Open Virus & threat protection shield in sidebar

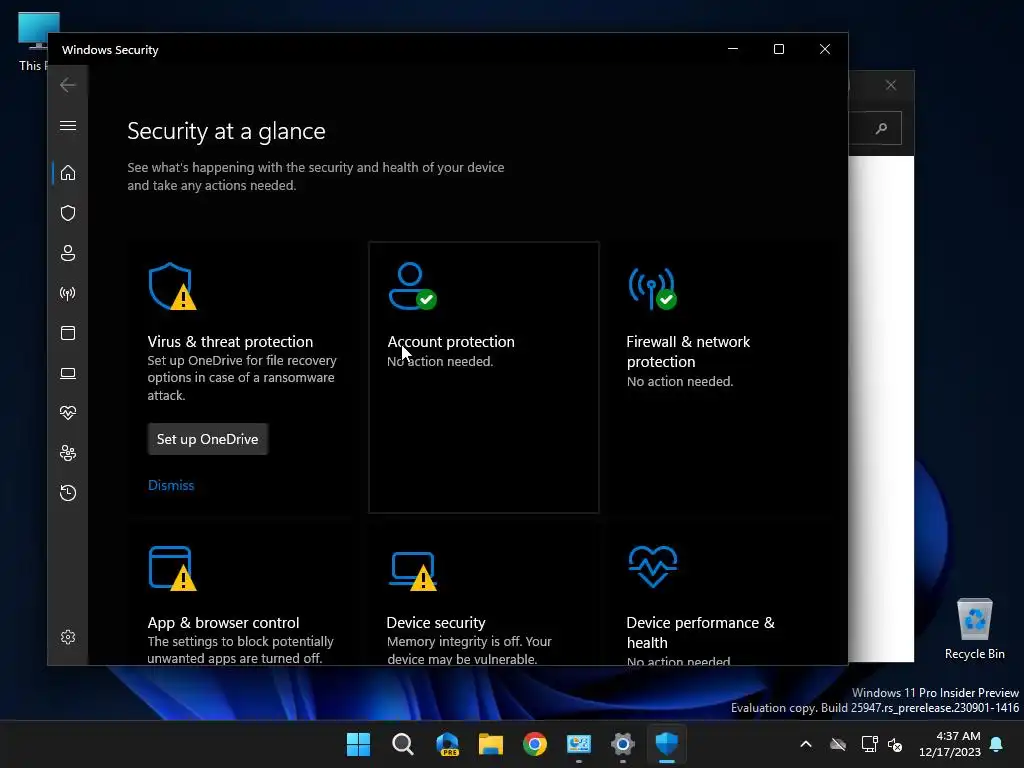point(68,213)
